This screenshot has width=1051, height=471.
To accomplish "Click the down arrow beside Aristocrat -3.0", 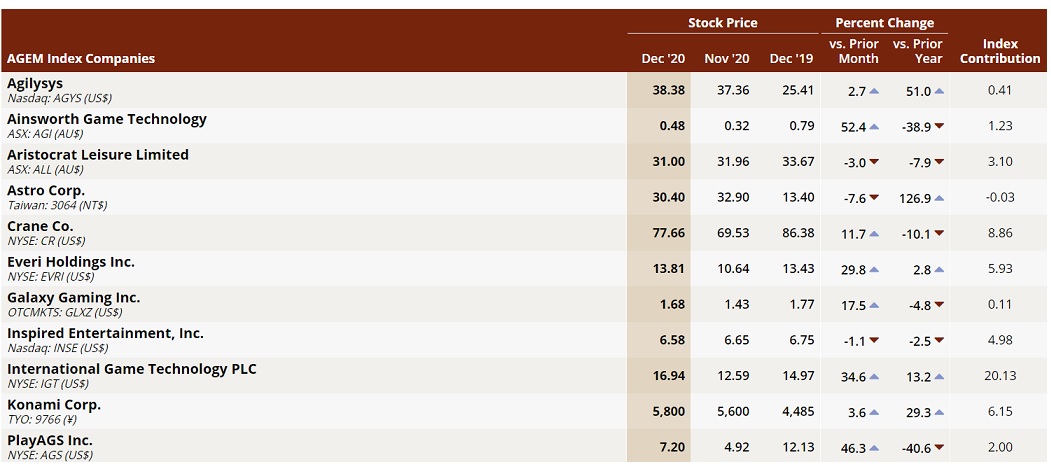I will 873,162.
